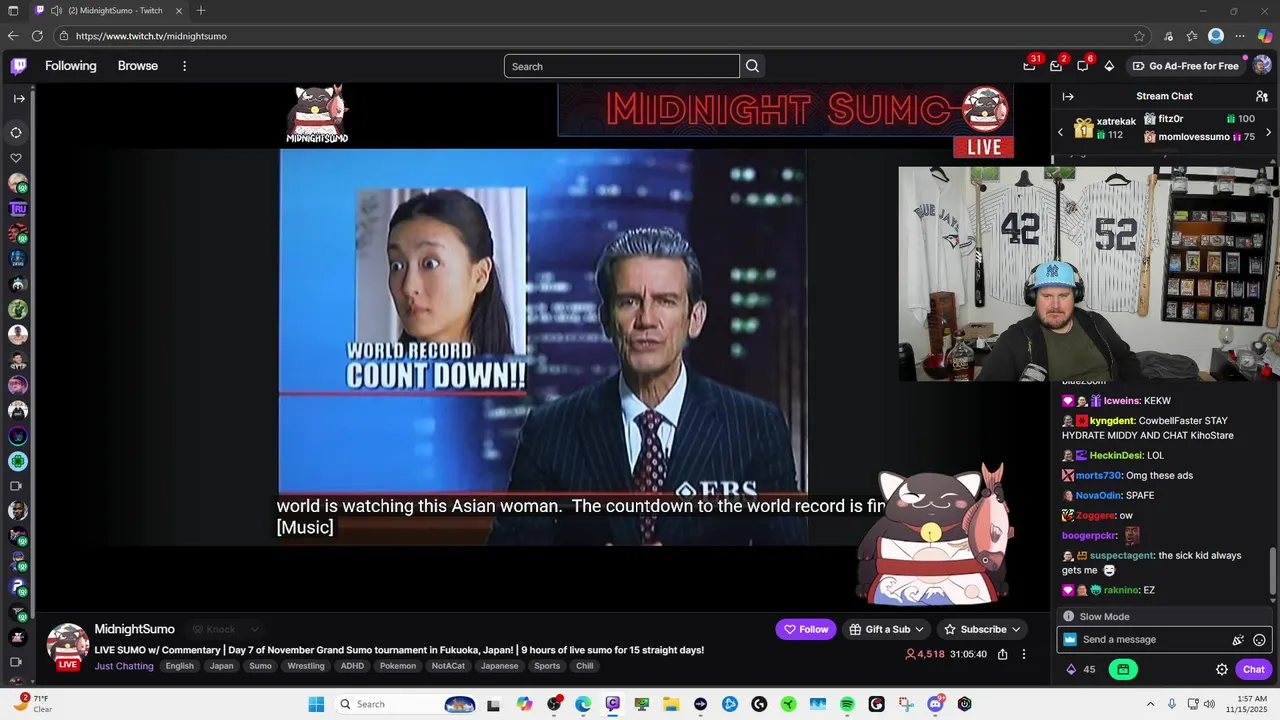Click the Pokemon tag
The image size is (1280, 720).
pos(398,666)
